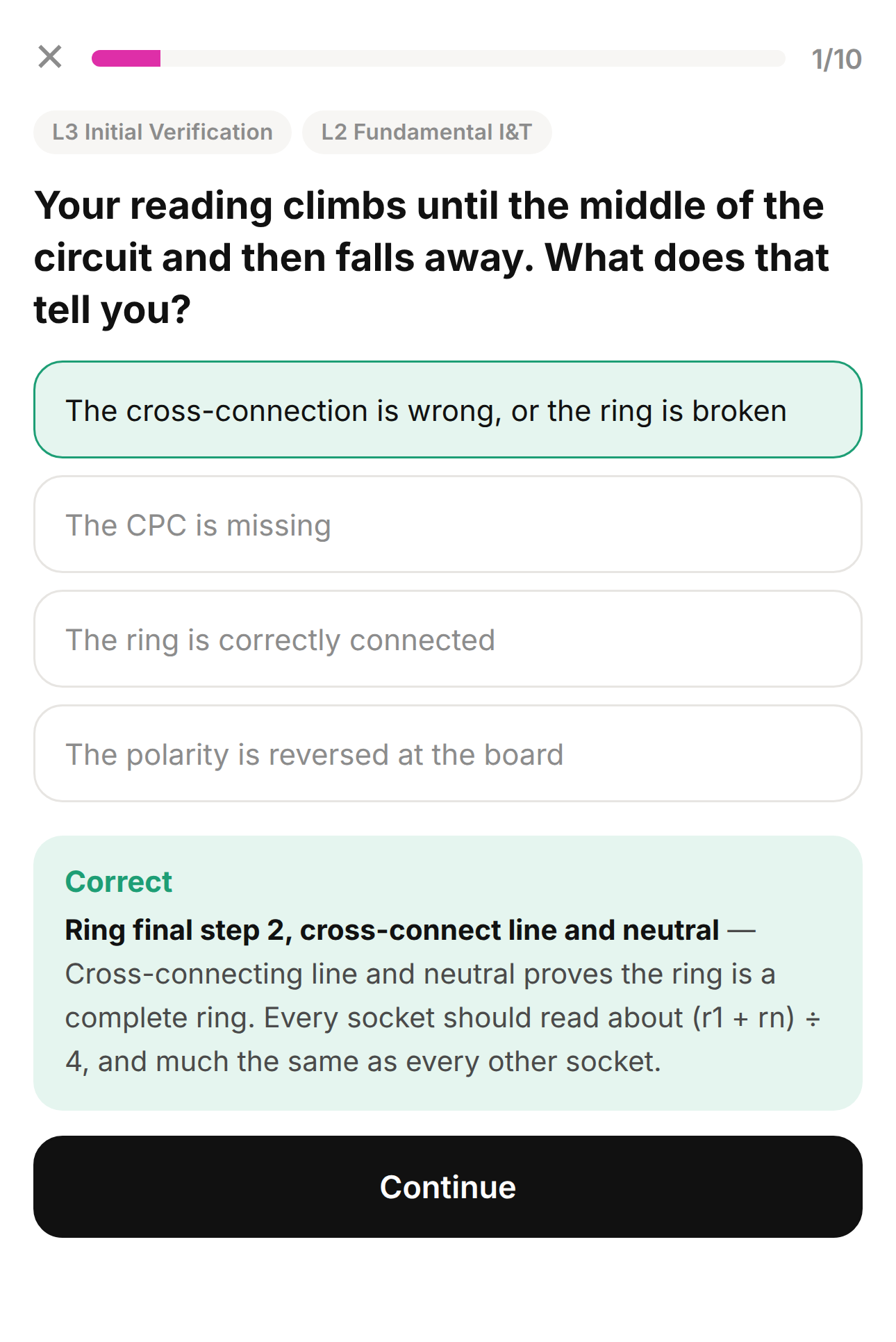Select the cross-connection is wrong answer

(x=448, y=410)
